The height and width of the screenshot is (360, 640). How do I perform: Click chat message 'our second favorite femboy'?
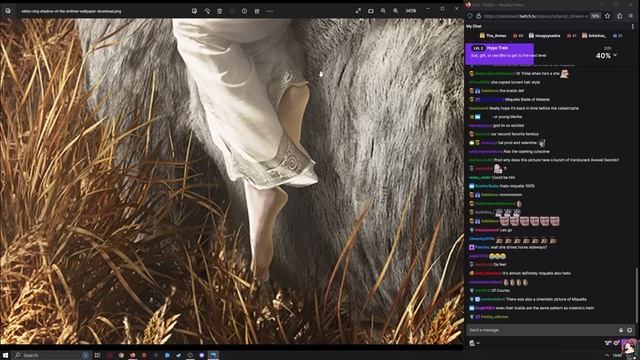(x=515, y=134)
